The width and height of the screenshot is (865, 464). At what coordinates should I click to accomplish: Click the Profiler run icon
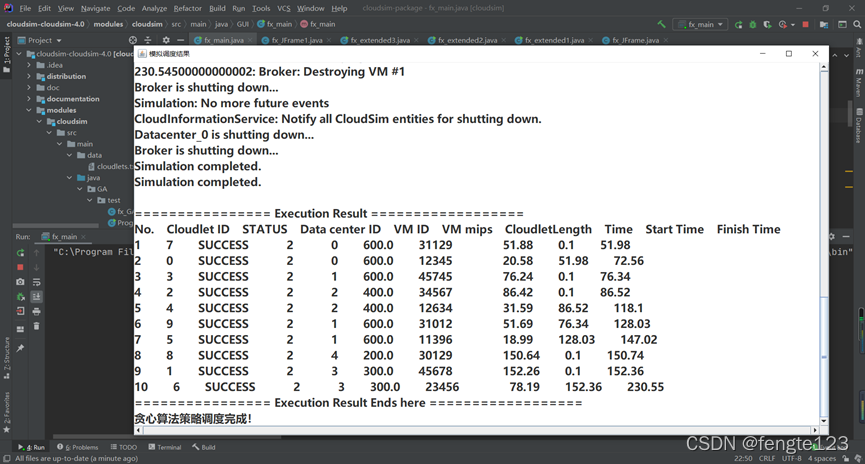pyautogui.click(x=782, y=24)
